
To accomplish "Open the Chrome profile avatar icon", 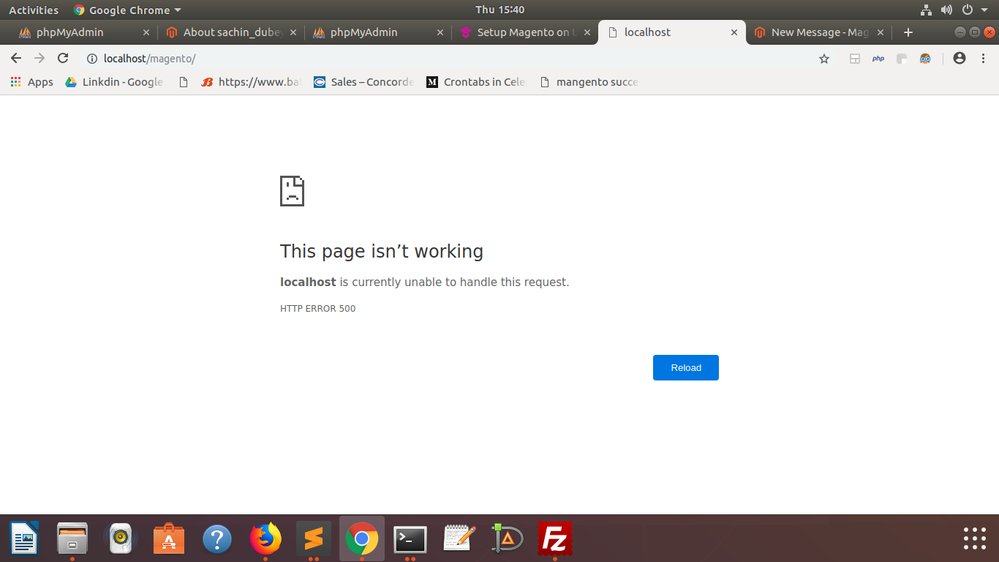I will coord(959,59).
